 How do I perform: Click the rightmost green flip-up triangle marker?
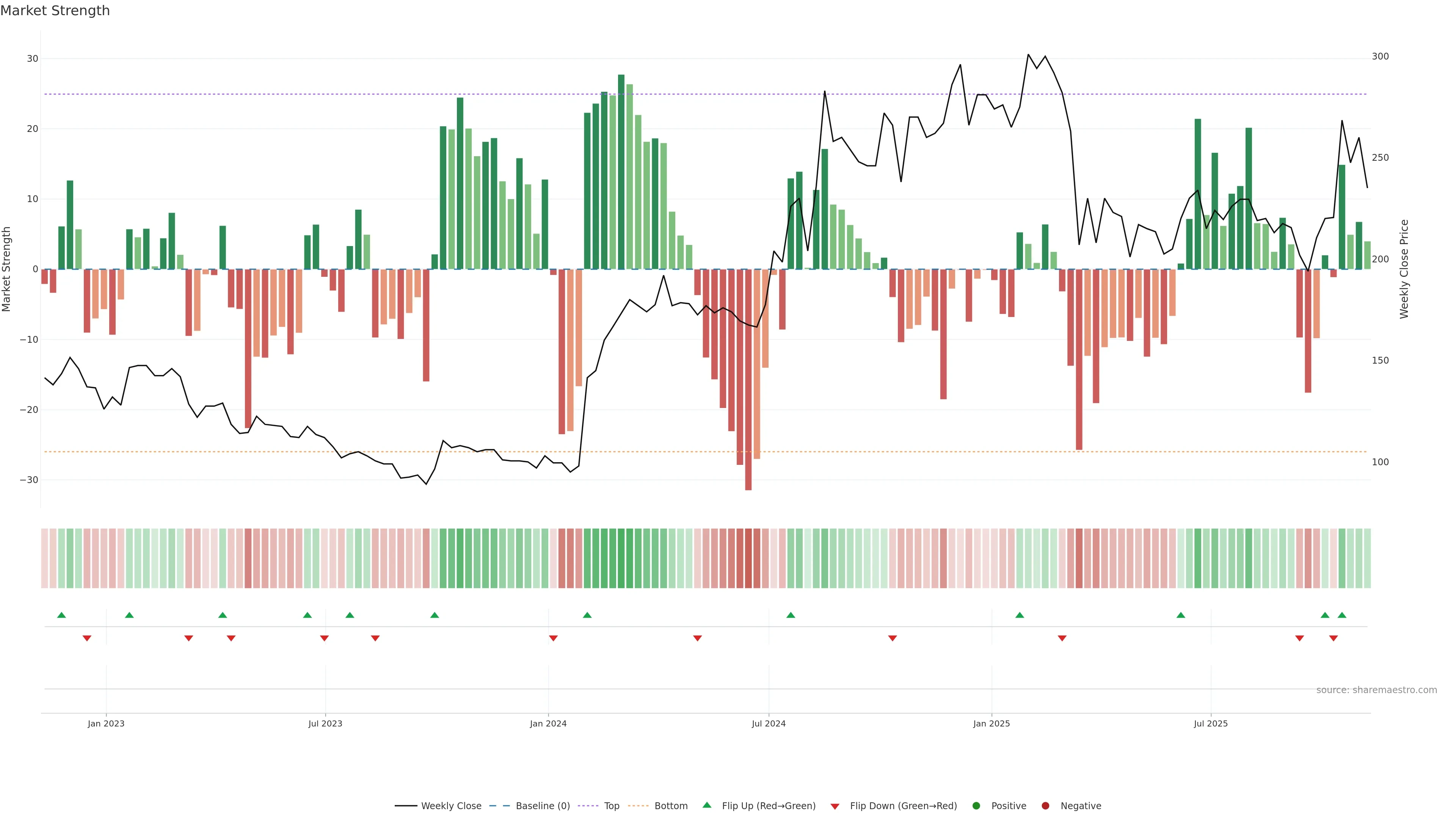(x=1342, y=615)
